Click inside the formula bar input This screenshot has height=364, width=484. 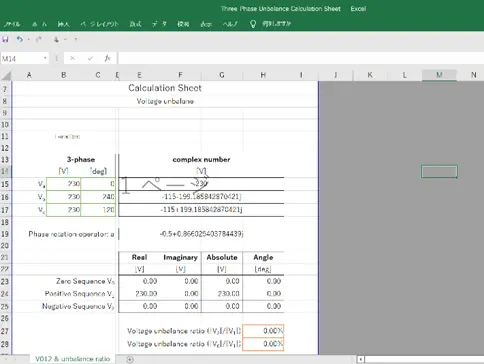click(x=300, y=58)
